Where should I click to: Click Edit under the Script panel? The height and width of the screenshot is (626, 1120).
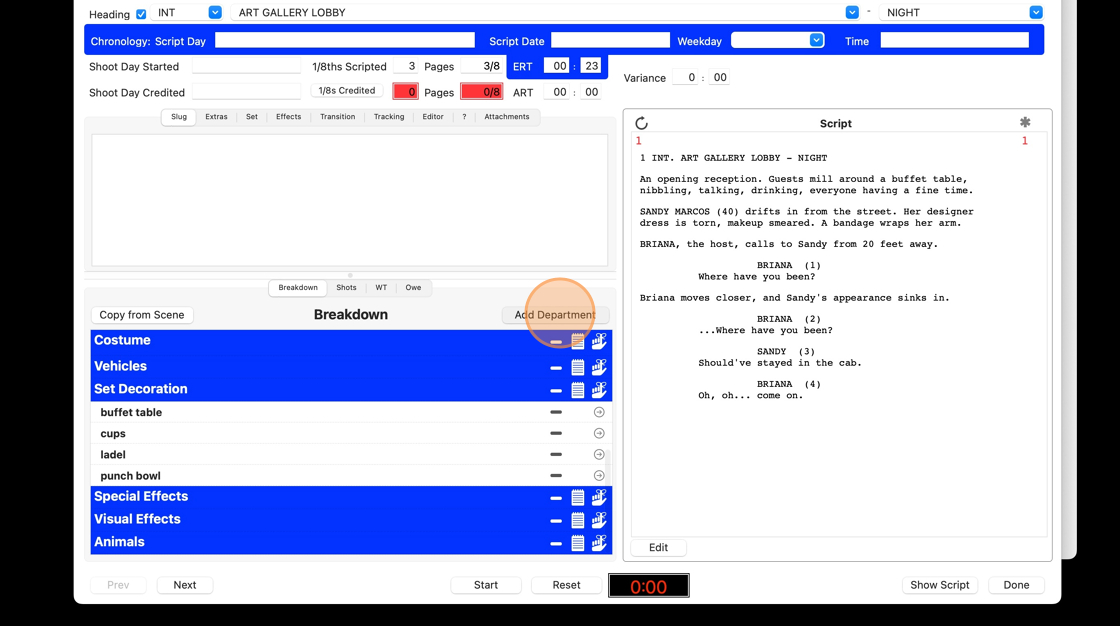click(659, 547)
